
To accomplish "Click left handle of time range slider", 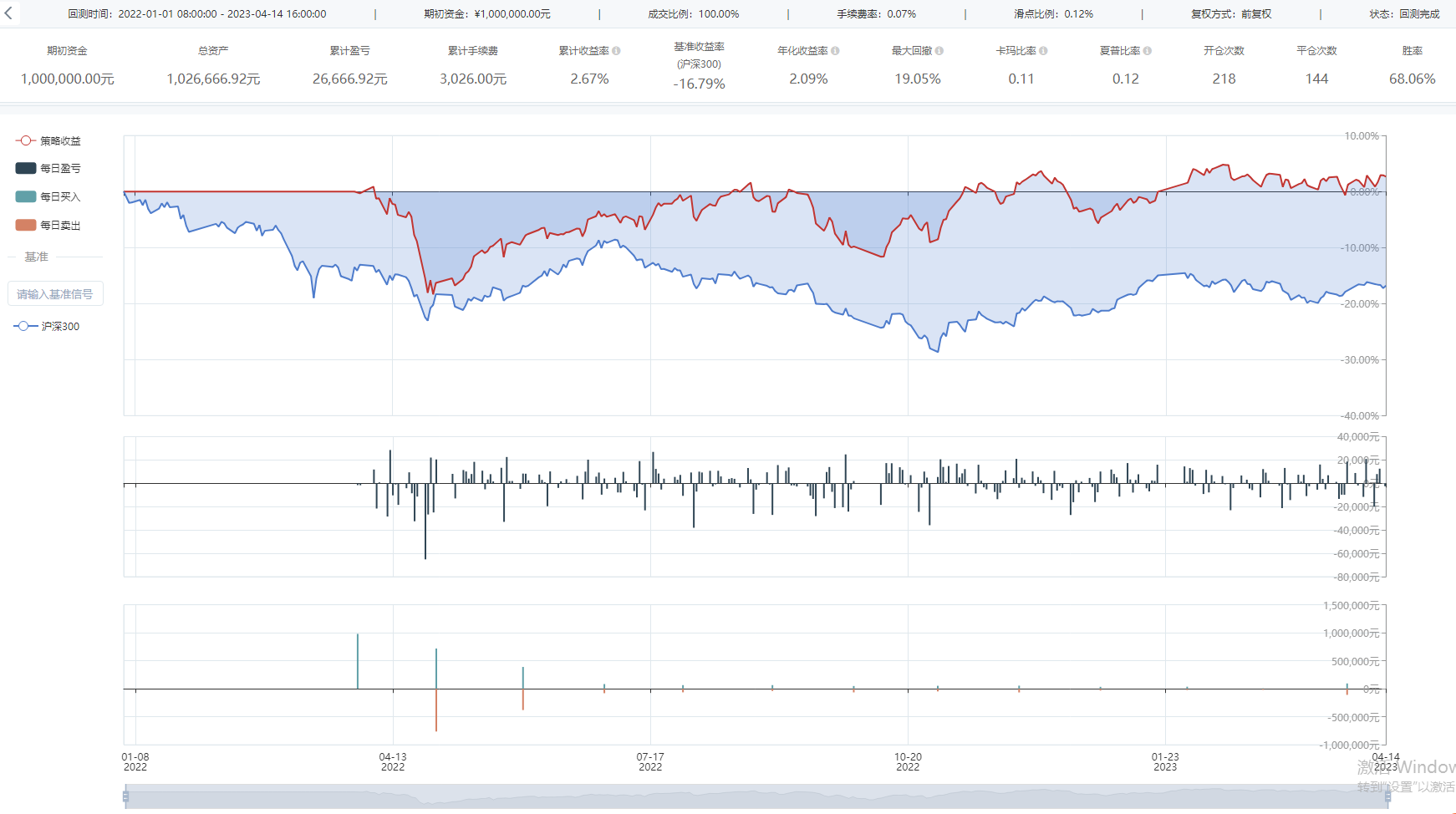I will click(x=126, y=796).
